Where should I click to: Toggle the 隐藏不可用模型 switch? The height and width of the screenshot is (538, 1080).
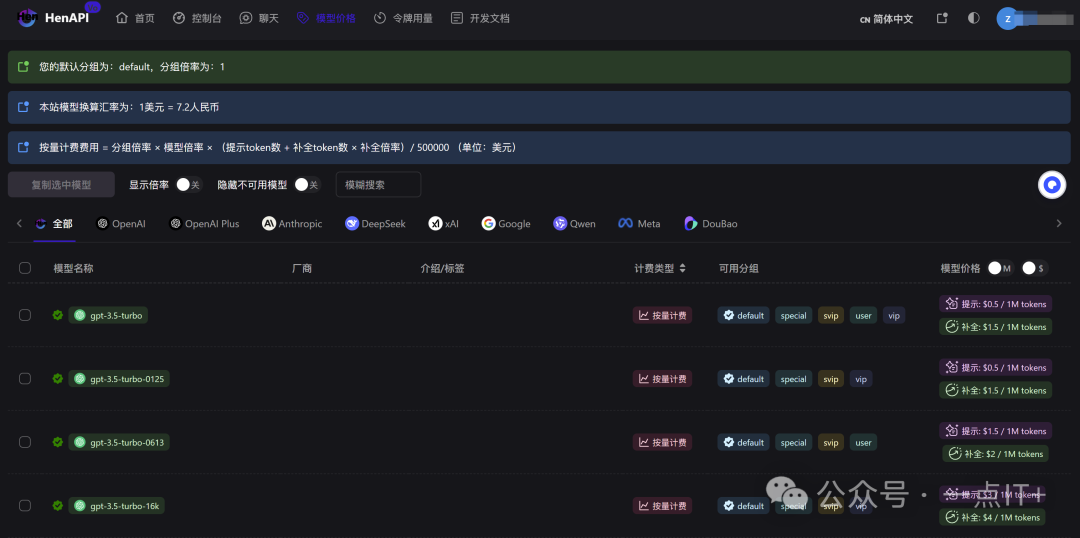tap(307, 185)
